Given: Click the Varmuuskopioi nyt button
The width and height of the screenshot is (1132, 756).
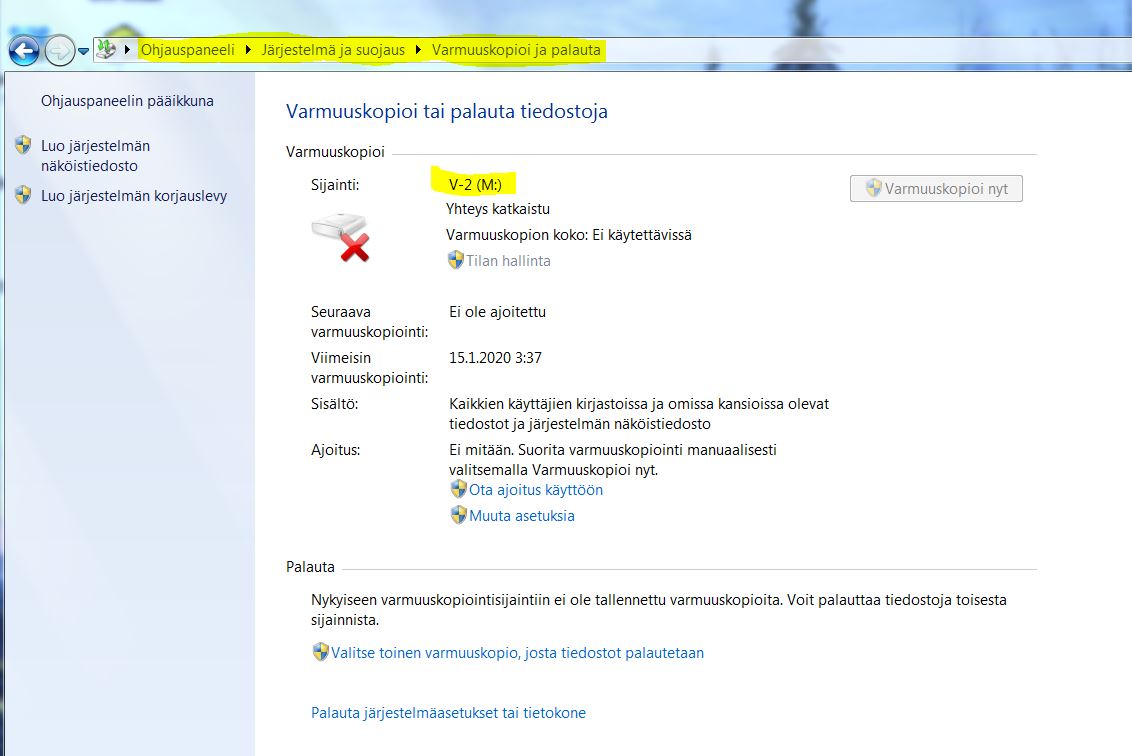Looking at the screenshot, I should point(936,188).
